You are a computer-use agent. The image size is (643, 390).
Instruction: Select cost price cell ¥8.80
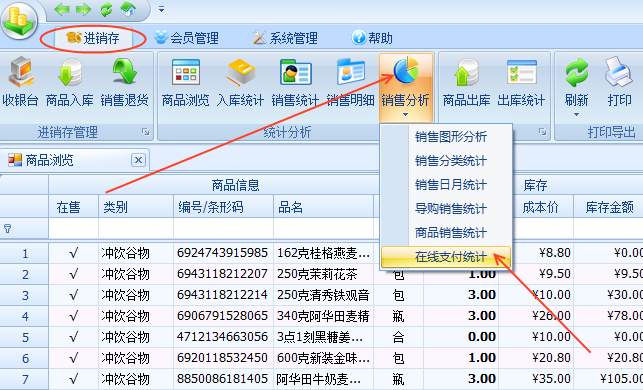pyautogui.click(x=543, y=253)
